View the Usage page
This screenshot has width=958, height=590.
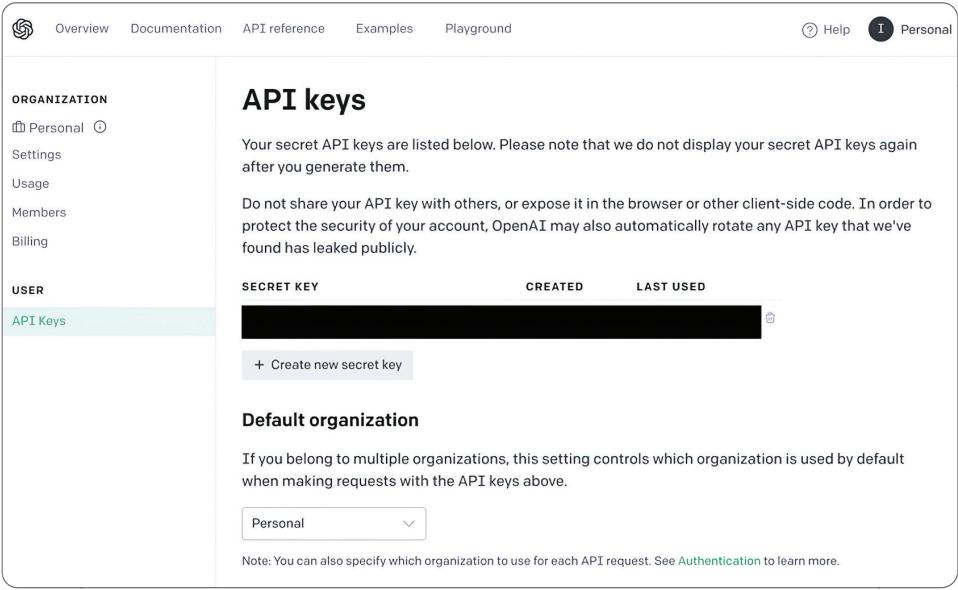[31, 184]
